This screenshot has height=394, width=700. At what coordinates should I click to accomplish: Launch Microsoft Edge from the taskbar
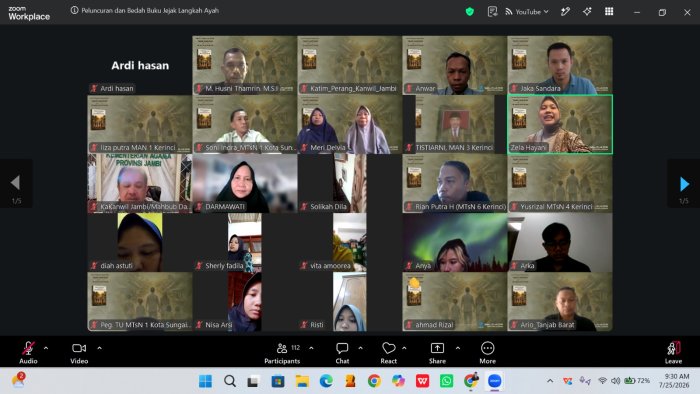coord(326,381)
